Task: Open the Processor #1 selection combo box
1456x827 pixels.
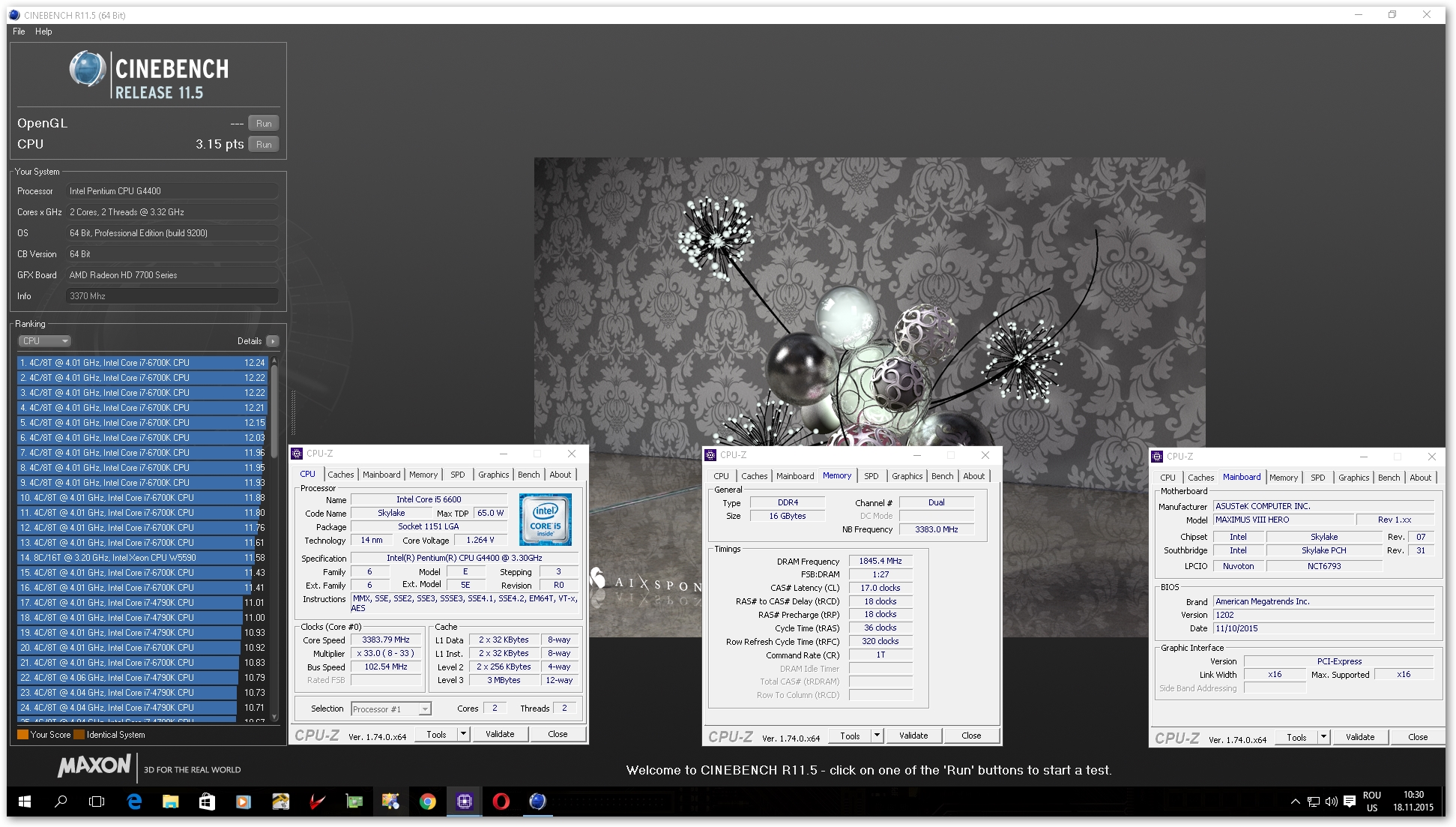Action: (x=391, y=709)
